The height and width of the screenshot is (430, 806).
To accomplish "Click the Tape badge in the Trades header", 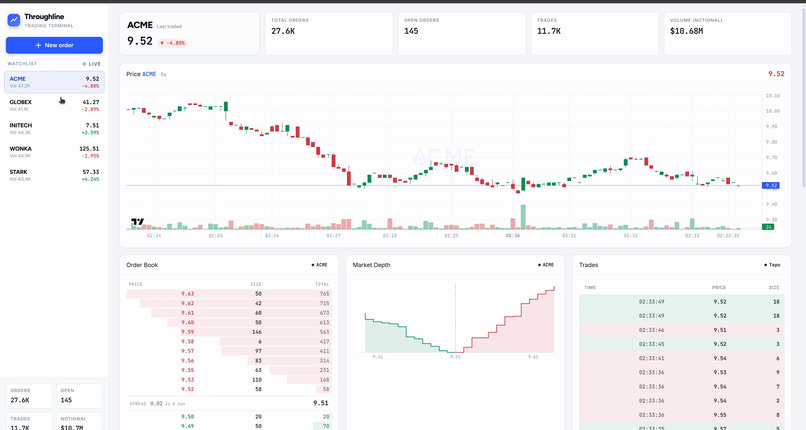I will [x=772, y=265].
